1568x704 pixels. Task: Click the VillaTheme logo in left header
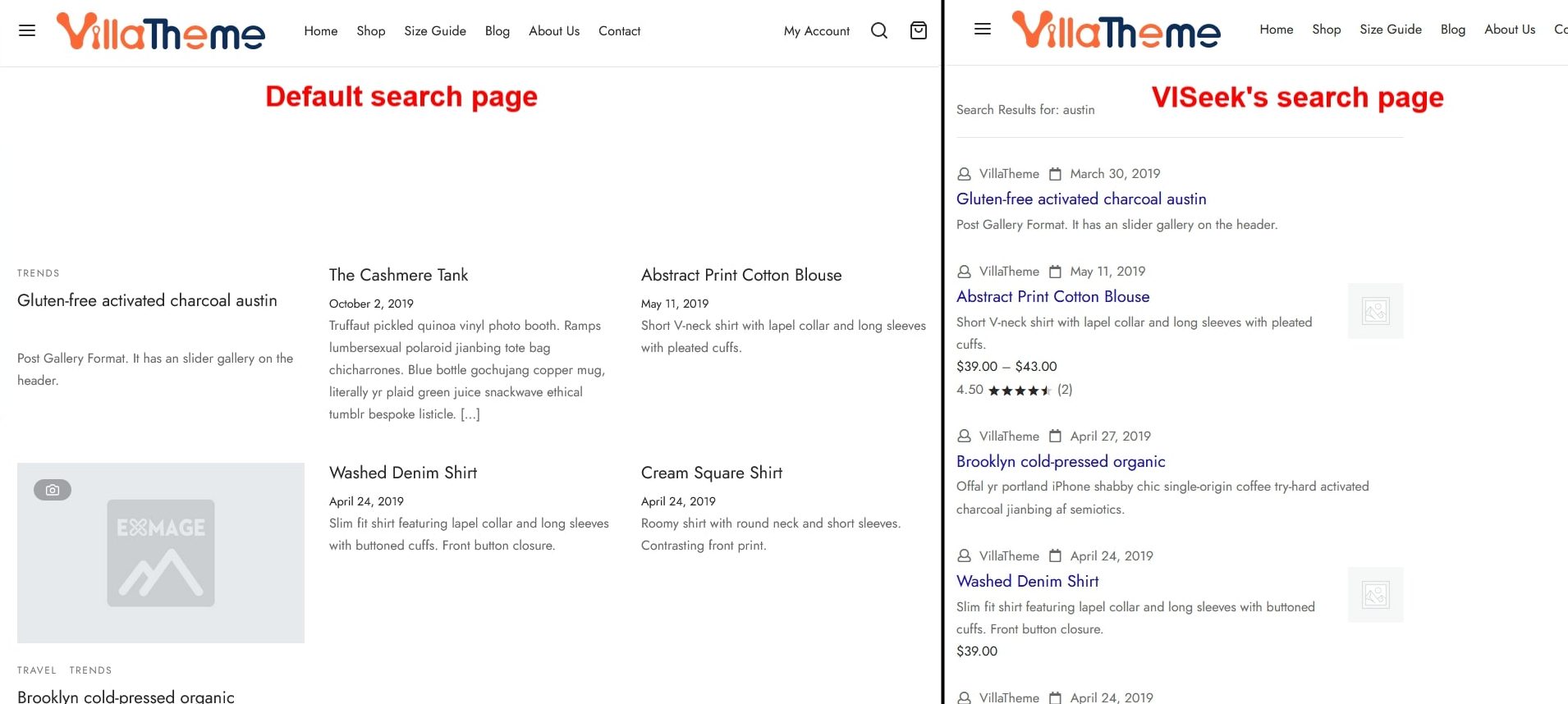tap(161, 32)
